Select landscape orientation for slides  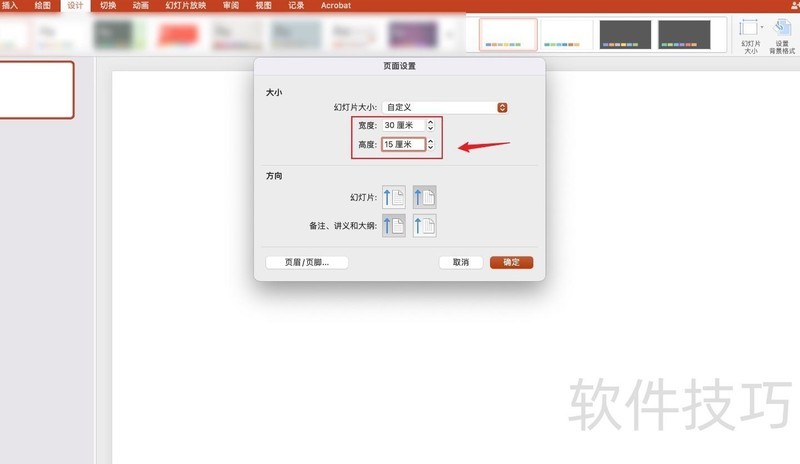tap(424, 197)
